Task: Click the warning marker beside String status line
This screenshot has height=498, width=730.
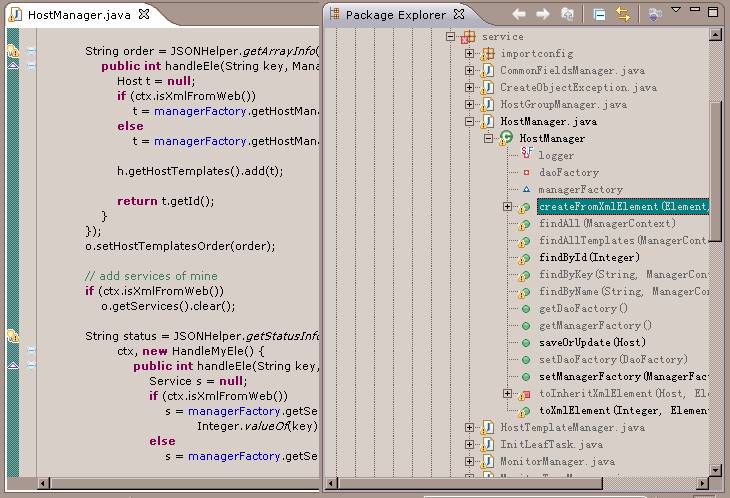Action: tap(13, 335)
